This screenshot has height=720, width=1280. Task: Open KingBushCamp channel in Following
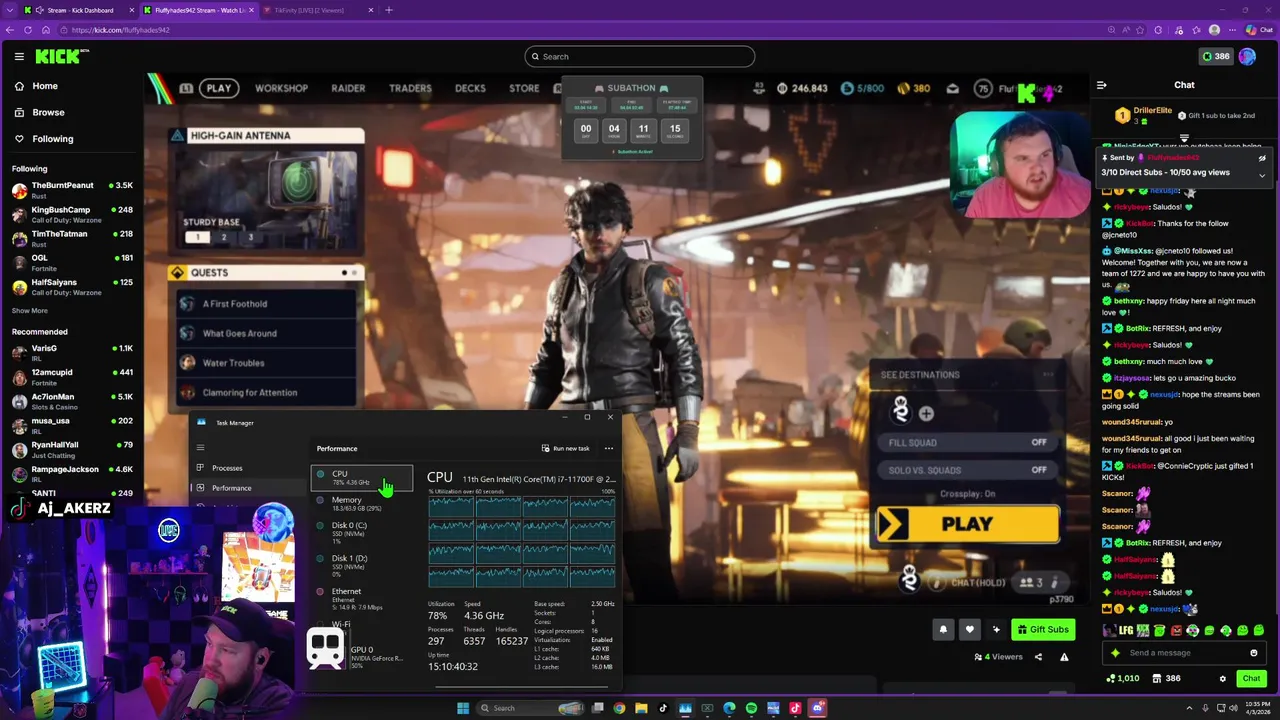[x=72, y=214]
